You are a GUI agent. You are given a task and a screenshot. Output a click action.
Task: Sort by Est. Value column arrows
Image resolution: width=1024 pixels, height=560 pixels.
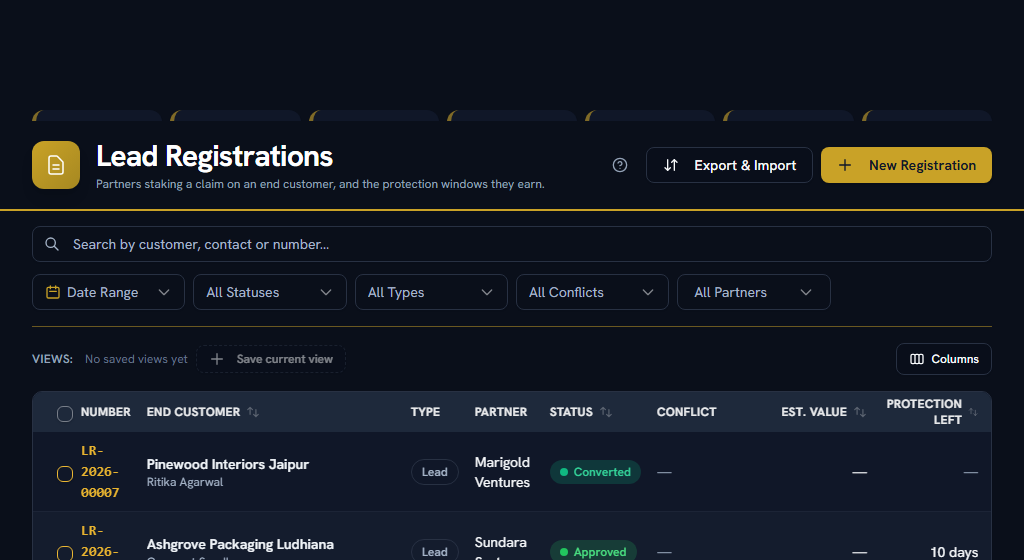(859, 412)
